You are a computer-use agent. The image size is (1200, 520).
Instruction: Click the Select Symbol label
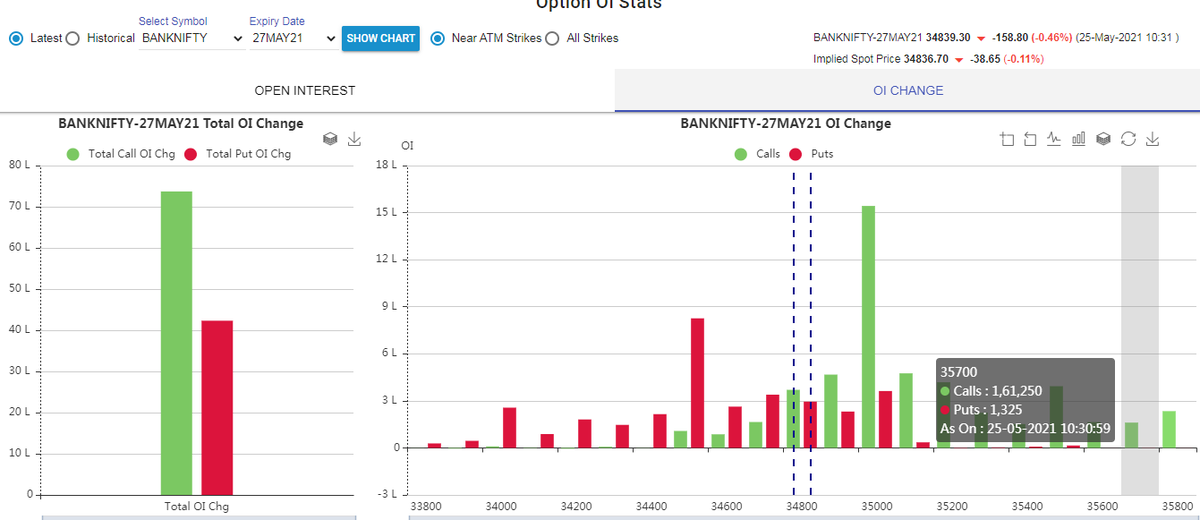173,21
